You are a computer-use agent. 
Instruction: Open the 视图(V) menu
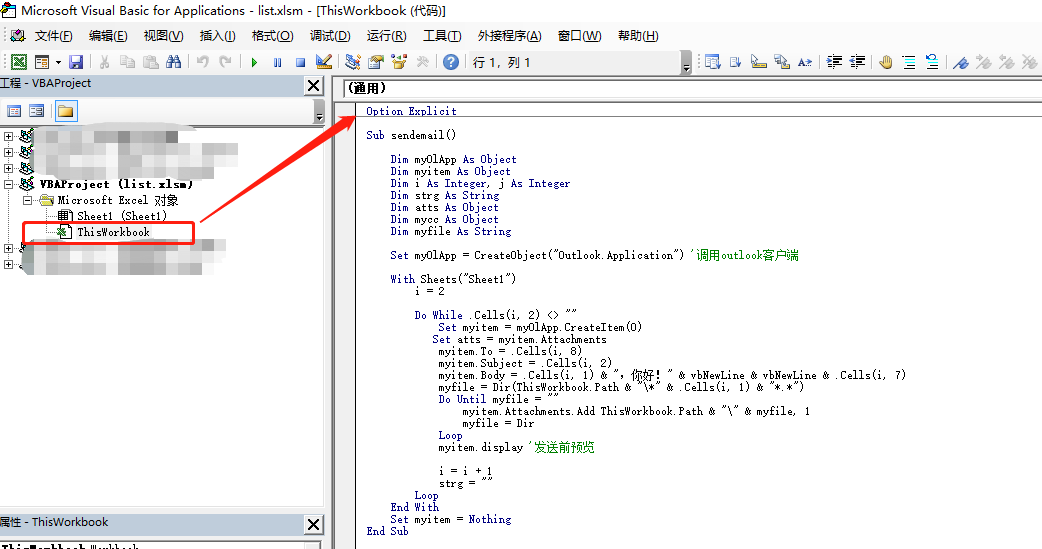point(163,36)
